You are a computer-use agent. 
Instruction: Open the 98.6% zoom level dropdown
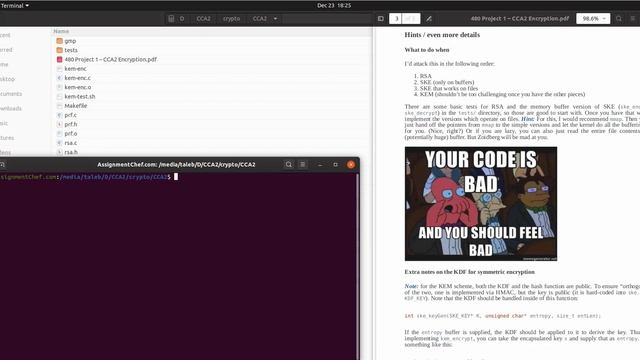593,18
